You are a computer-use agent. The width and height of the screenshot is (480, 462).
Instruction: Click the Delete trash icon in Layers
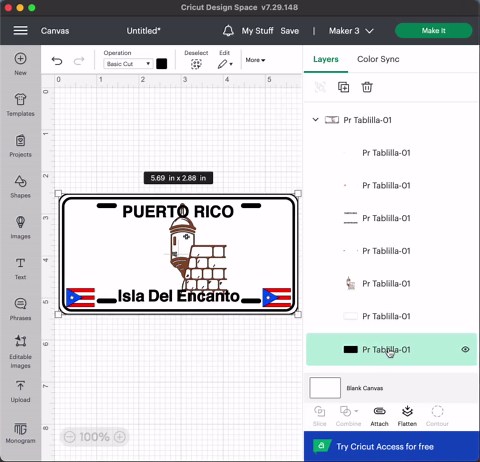pos(367,87)
